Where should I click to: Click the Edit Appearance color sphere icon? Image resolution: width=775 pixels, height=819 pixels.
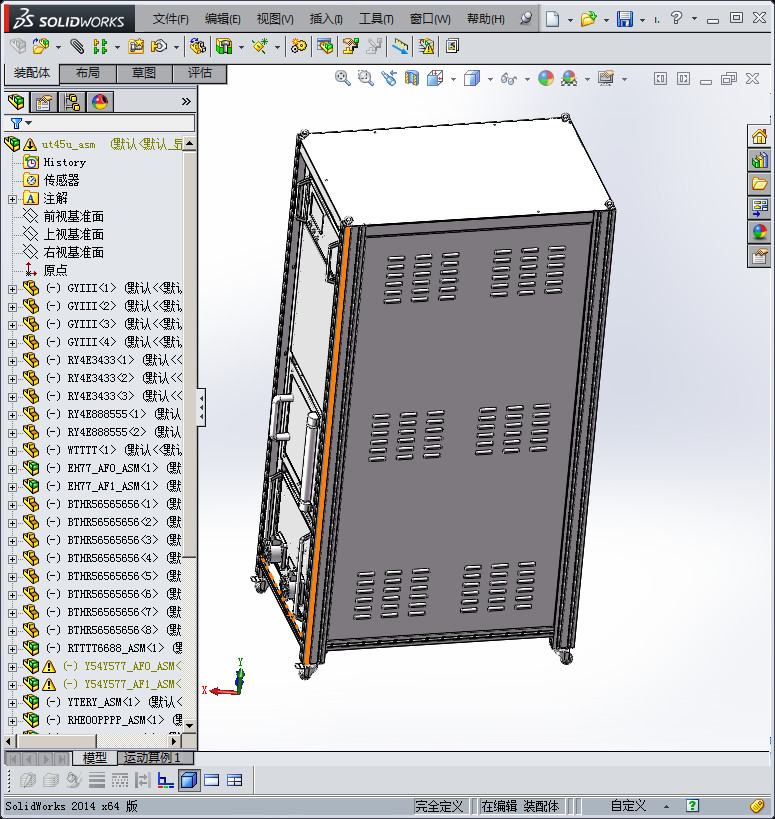coord(546,78)
